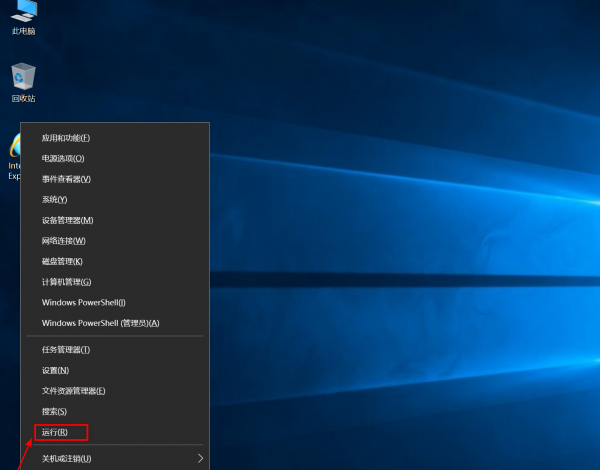600x470 pixels.
Task: Start Windows PowerShell (non-admin) entry
Action: pyautogui.click(x=84, y=302)
